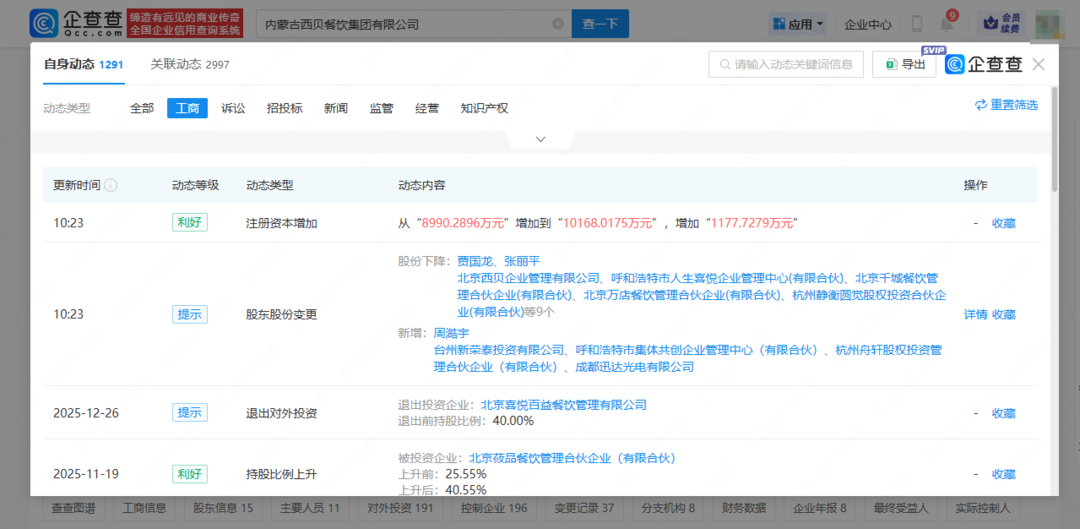
Task: Expand more filters with the chevron arrow
Action: click(x=540, y=139)
